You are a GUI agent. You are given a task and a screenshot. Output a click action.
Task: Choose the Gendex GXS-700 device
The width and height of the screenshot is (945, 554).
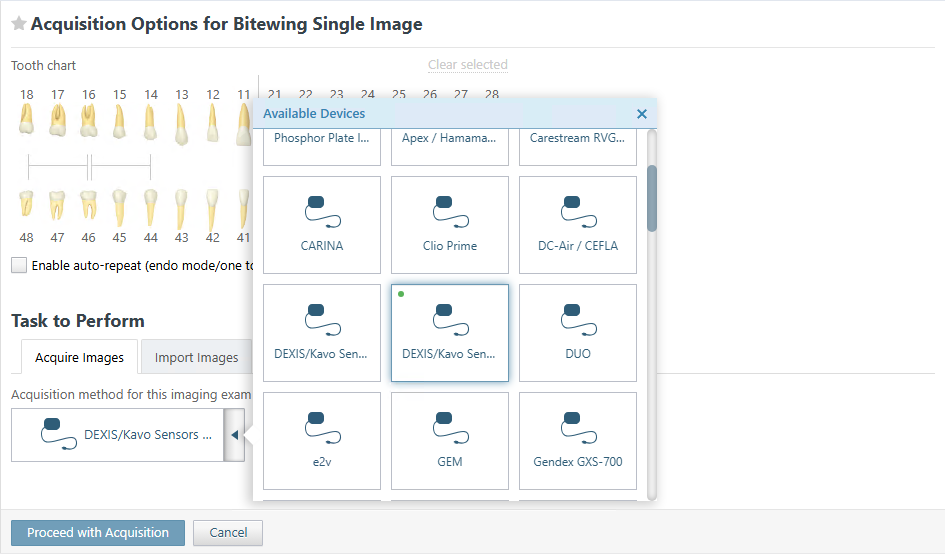[577, 441]
